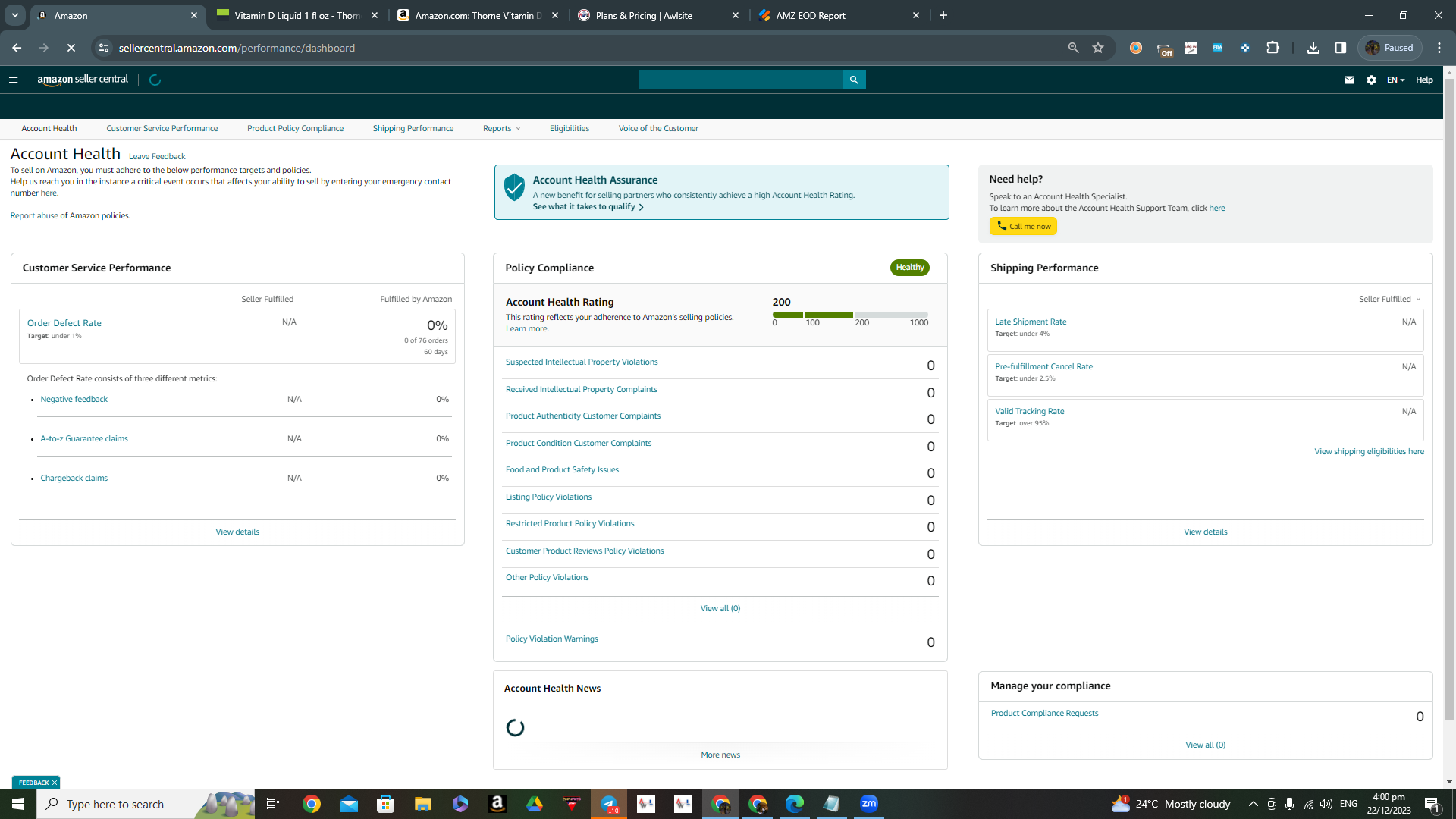Open the Order Defect Rate link
The image size is (1456, 819).
64,323
